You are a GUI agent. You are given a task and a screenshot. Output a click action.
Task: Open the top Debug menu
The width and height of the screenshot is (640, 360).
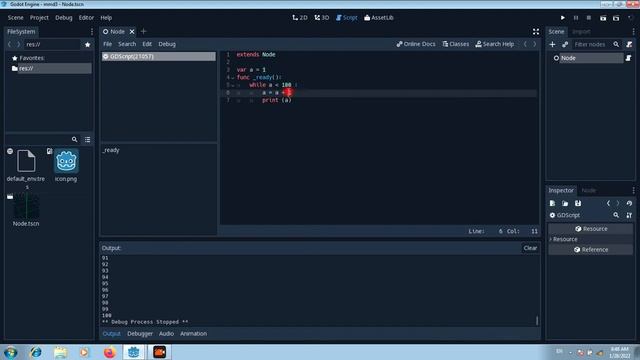pos(64,18)
